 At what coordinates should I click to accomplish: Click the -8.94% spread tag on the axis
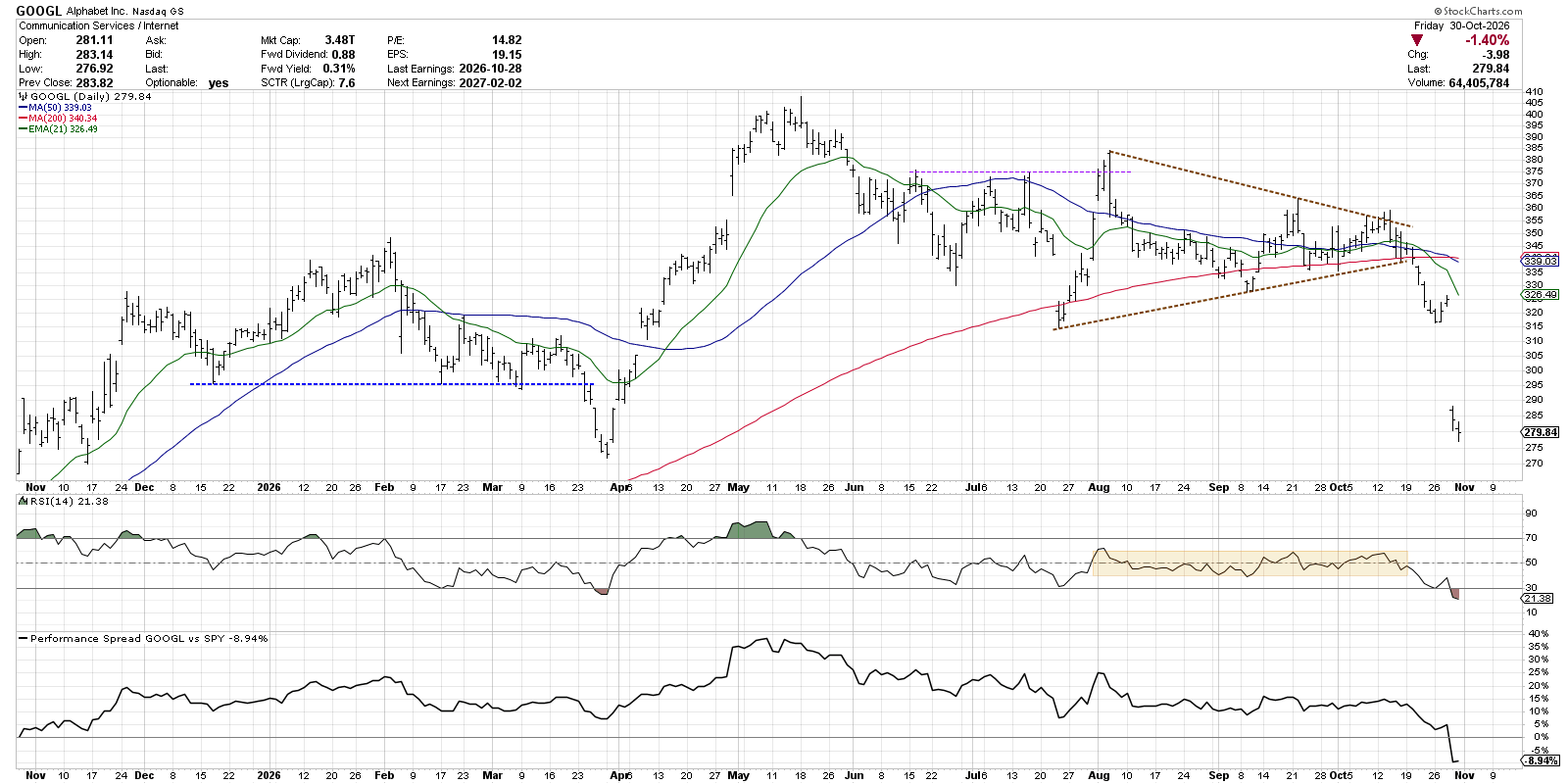[1541, 760]
